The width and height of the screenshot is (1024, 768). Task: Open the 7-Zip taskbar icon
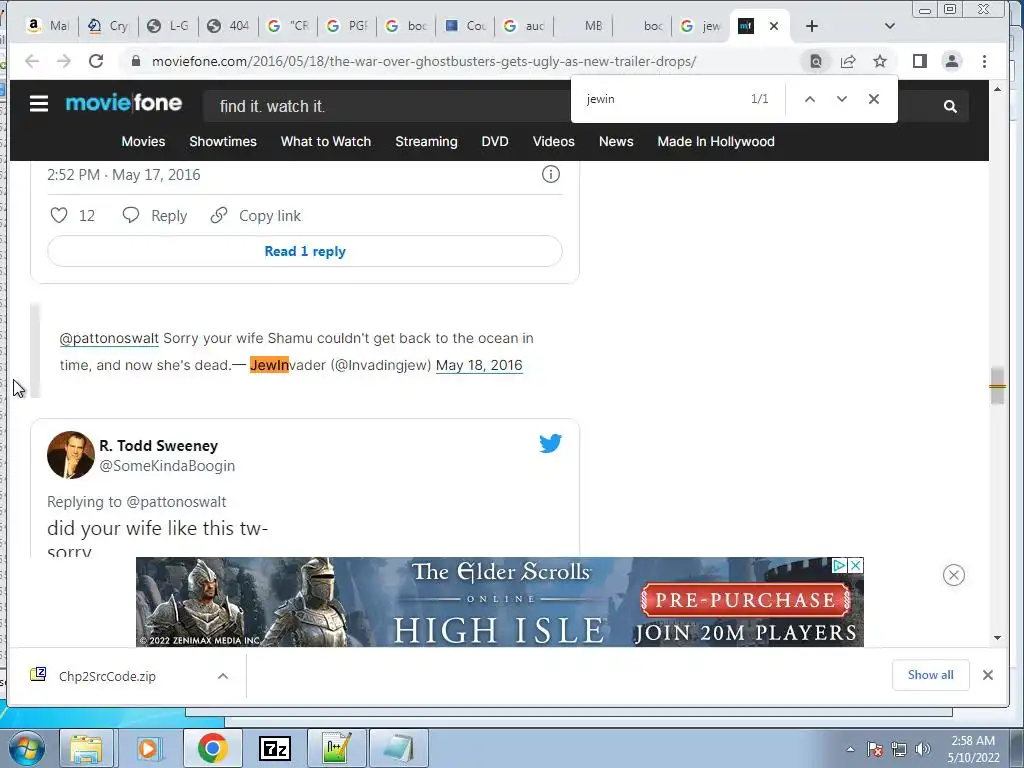pos(275,748)
